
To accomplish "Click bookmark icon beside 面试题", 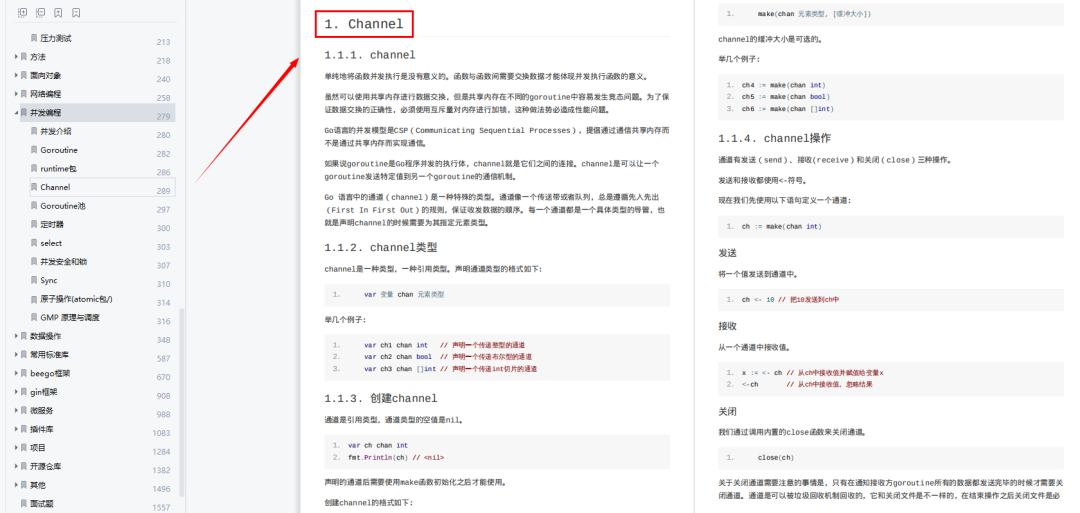I will (24, 503).
